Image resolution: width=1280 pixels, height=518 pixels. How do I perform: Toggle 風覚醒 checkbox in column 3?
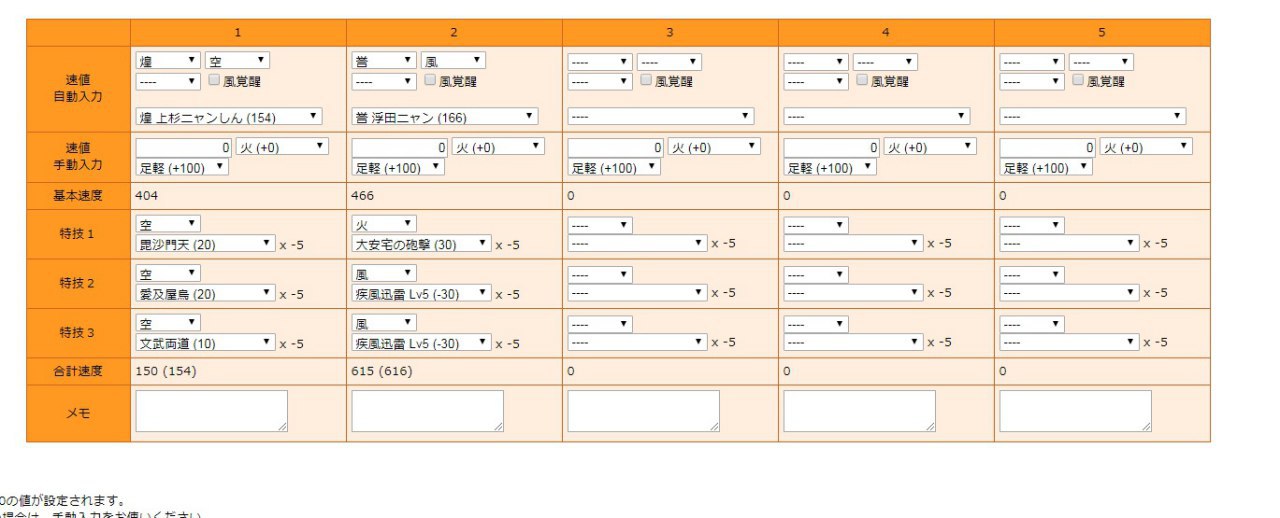click(x=647, y=81)
